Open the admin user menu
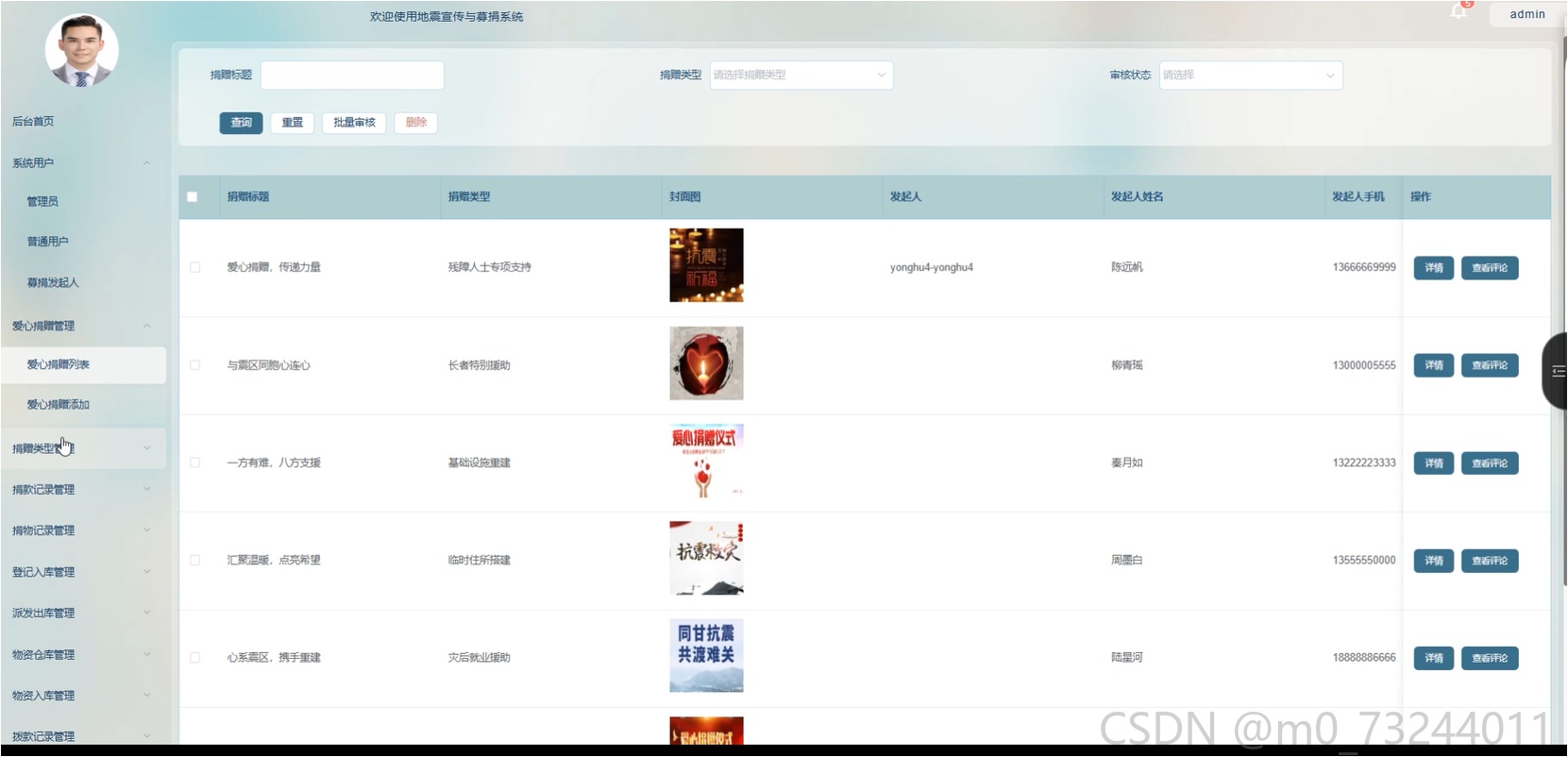This screenshot has height=757, width=1568. click(1526, 14)
